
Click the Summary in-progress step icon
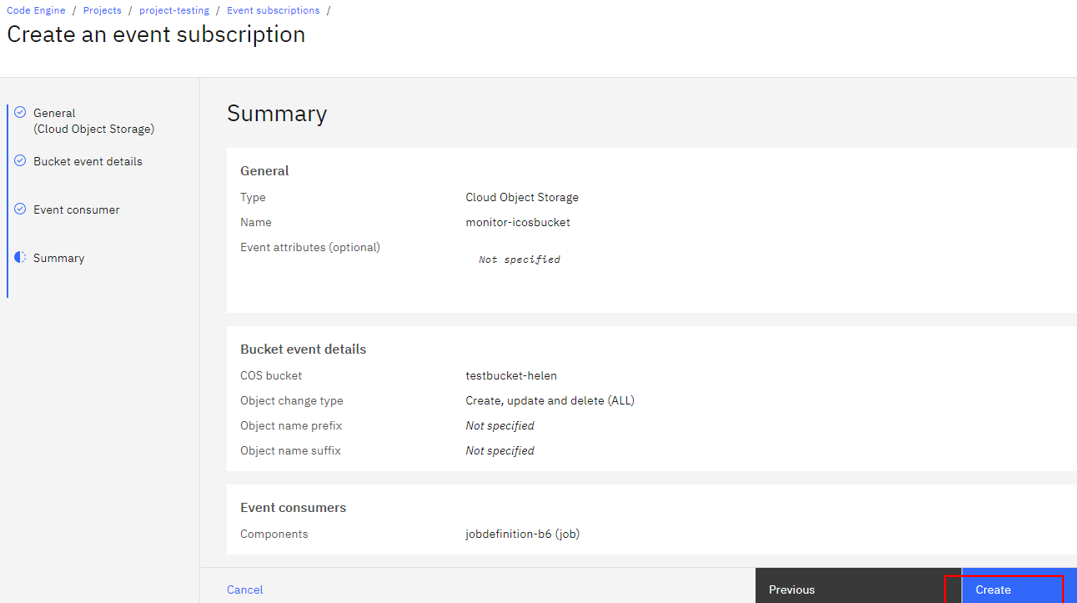(x=20, y=257)
